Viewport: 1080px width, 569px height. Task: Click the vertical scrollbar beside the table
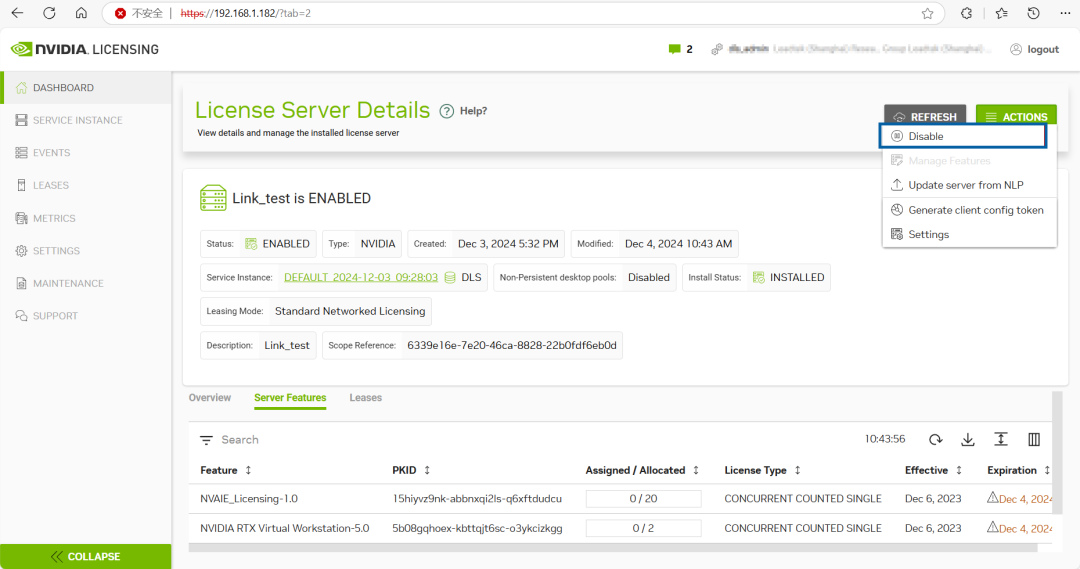(x=1057, y=451)
